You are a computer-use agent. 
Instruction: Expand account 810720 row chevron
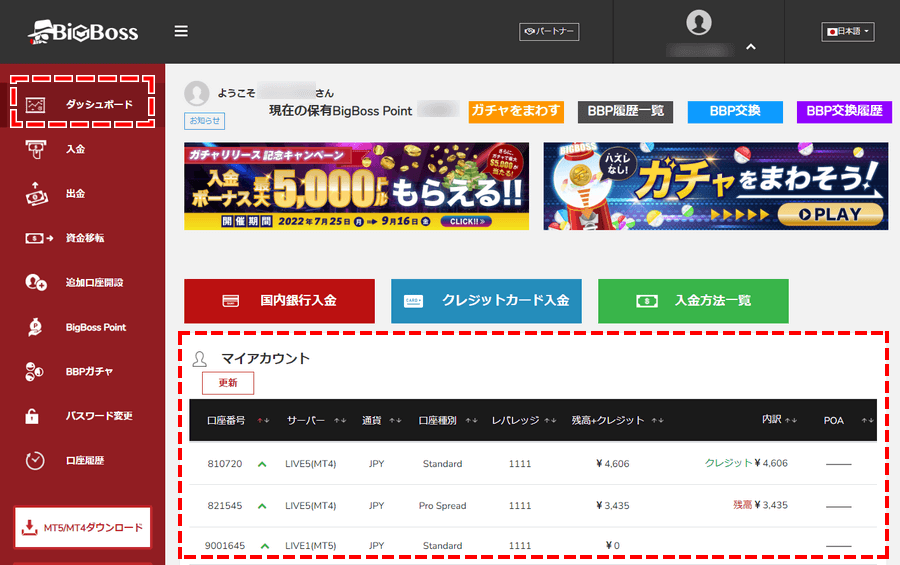pos(262,464)
